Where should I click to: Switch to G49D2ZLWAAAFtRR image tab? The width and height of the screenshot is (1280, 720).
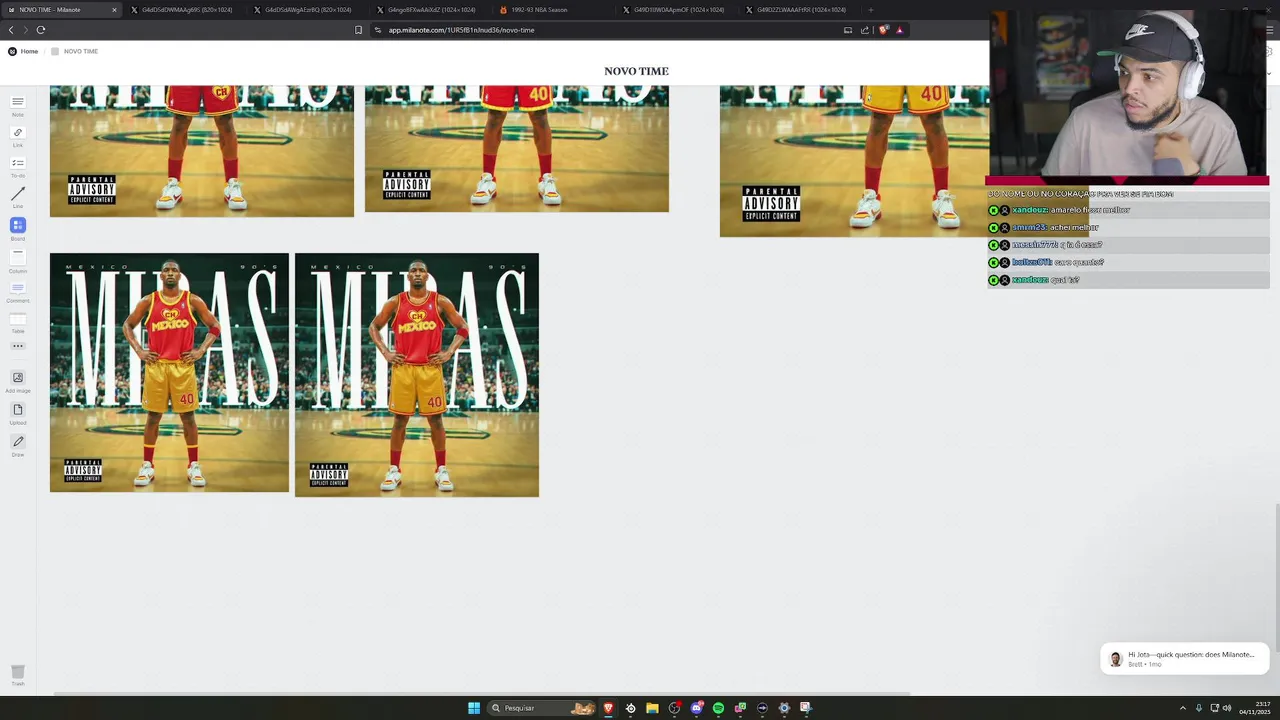(x=800, y=10)
